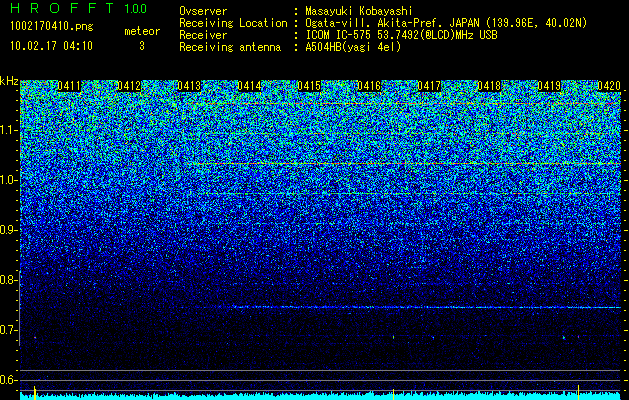Viewport: 629px width, 400px height.
Task: Click the yellow meteor spike near 0419
Action: (x=578, y=392)
